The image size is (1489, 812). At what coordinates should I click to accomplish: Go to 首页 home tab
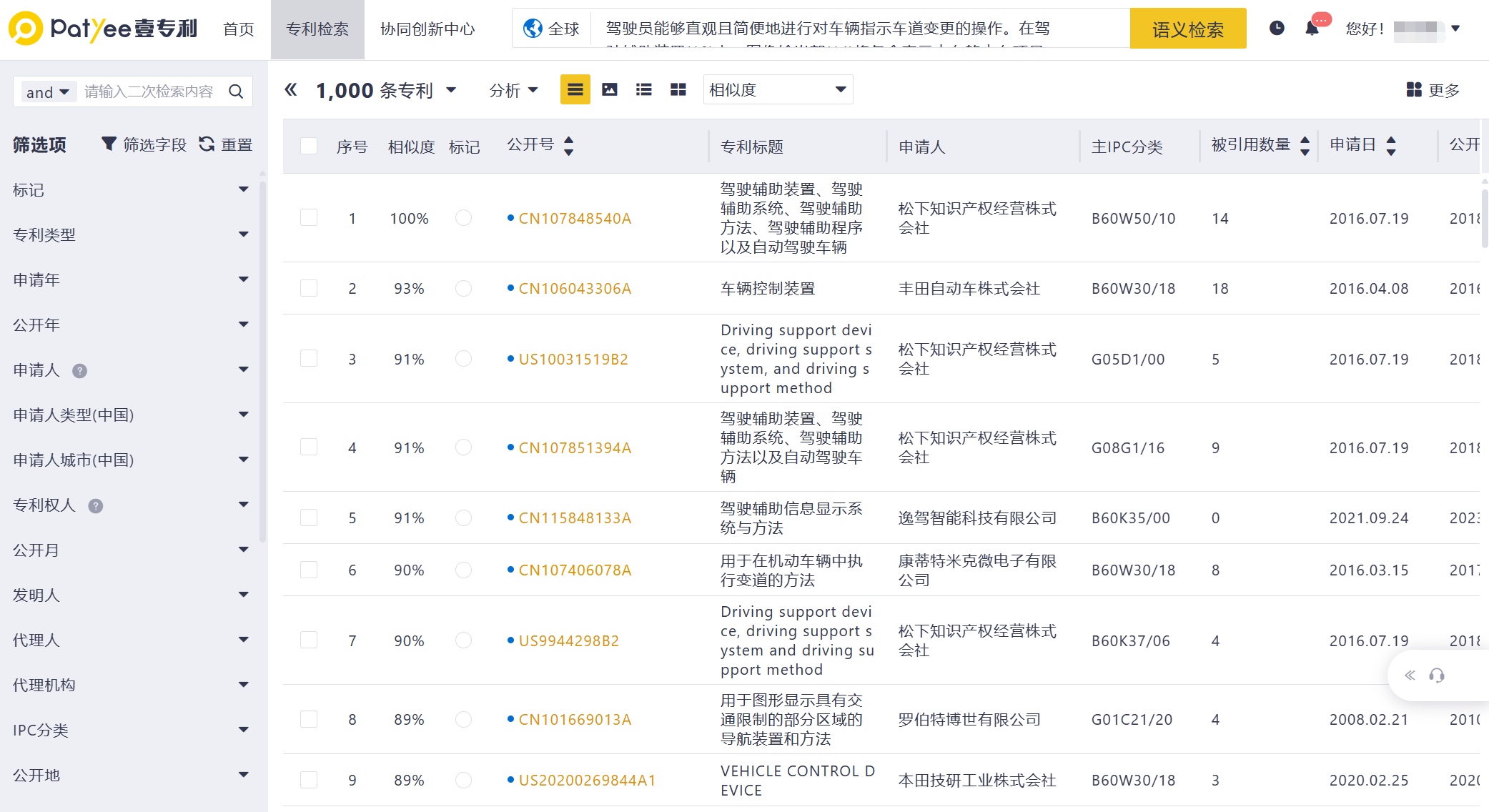tap(238, 29)
